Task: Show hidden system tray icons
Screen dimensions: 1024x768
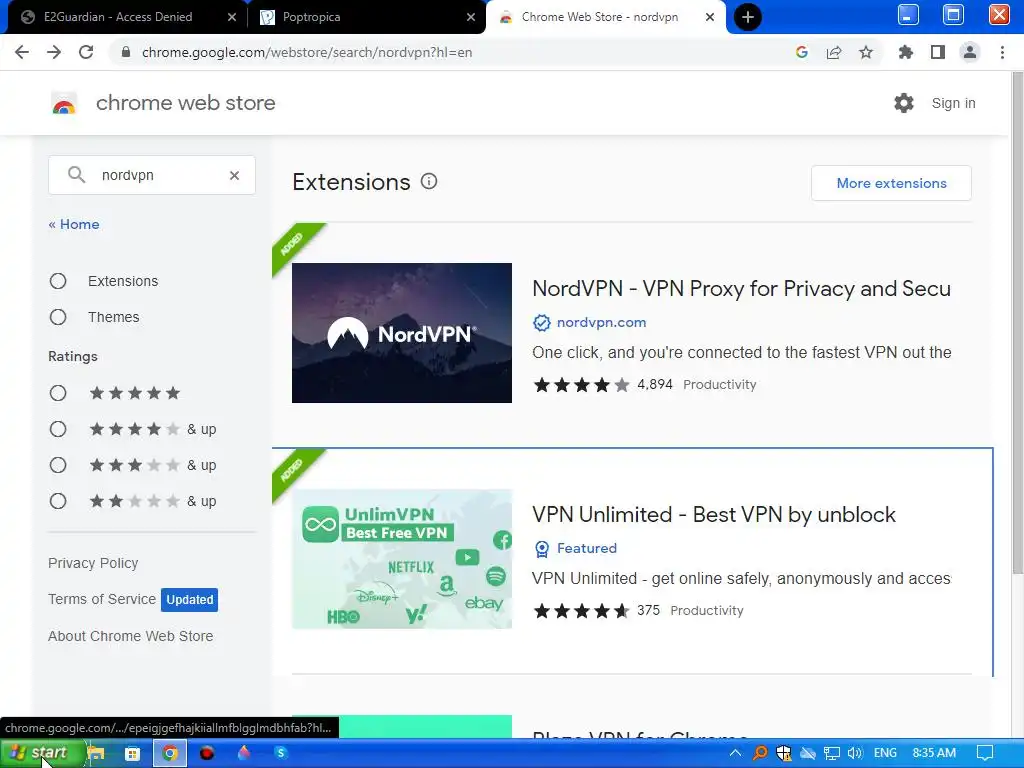Action: coord(735,753)
